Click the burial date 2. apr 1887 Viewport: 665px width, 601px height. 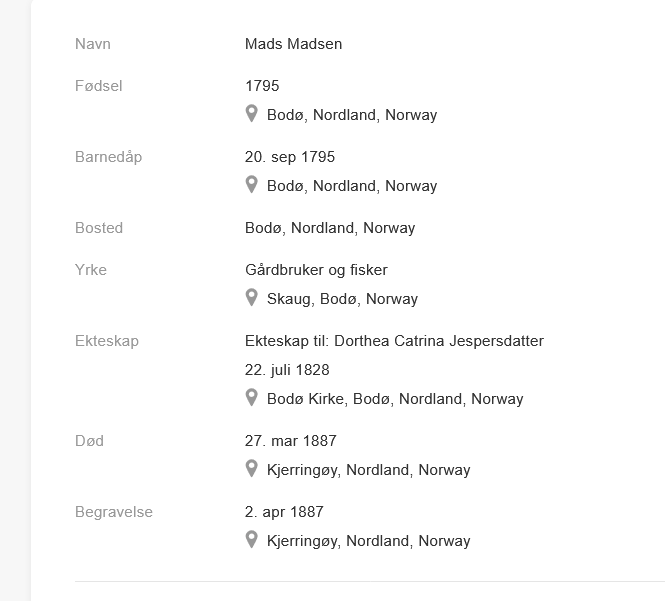284,512
